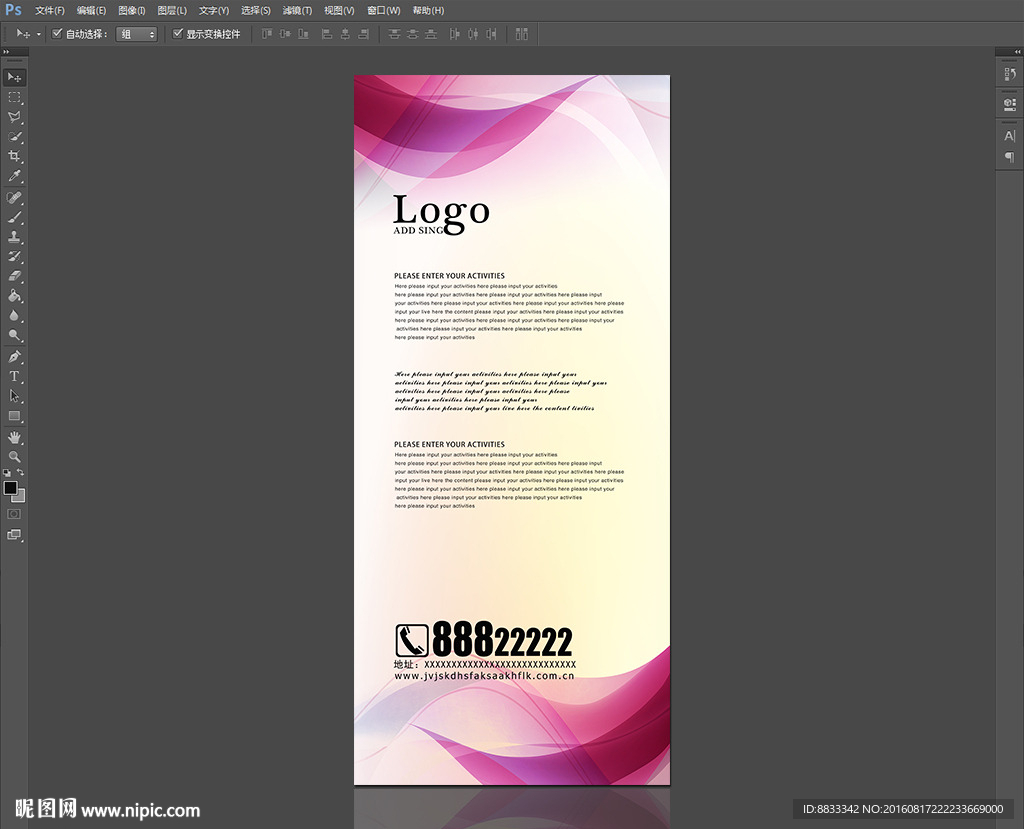The image size is (1024, 829).
Task: Open the 编辑(E) menu
Action: click(x=91, y=10)
